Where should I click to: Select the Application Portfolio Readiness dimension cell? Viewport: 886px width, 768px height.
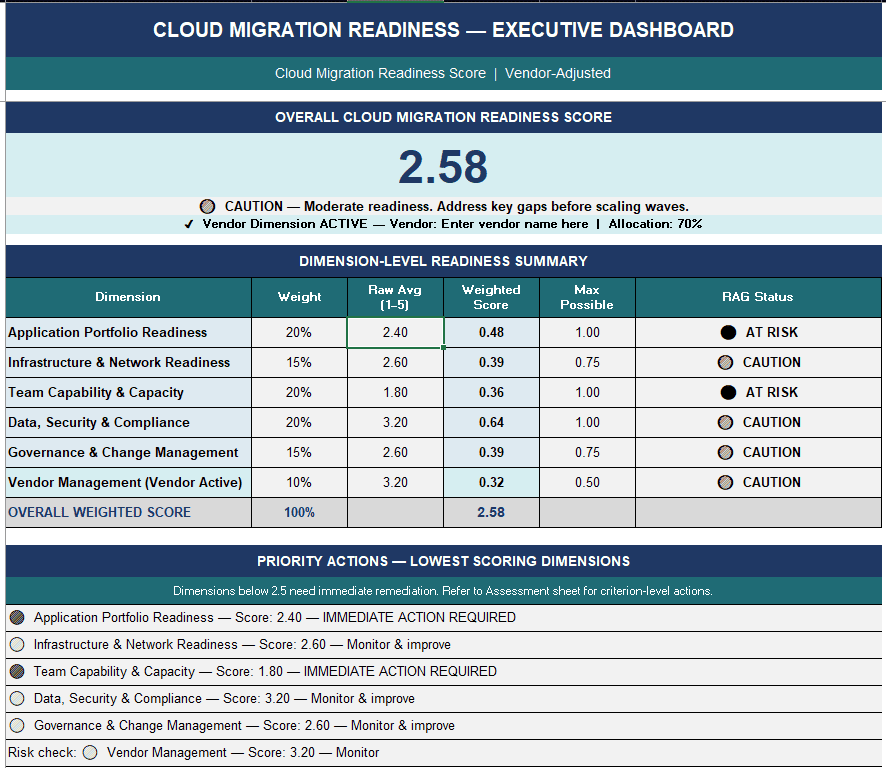[128, 332]
